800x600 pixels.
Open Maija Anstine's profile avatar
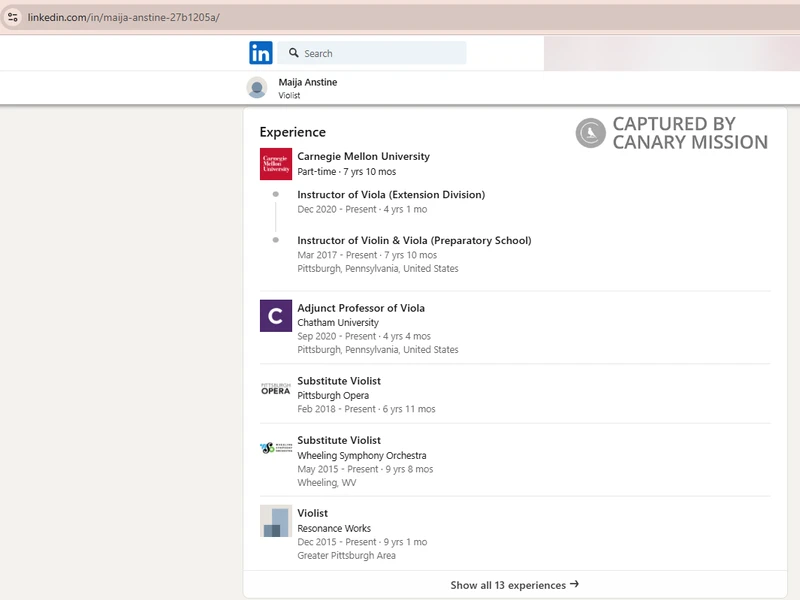pyautogui.click(x=257, y=88)
